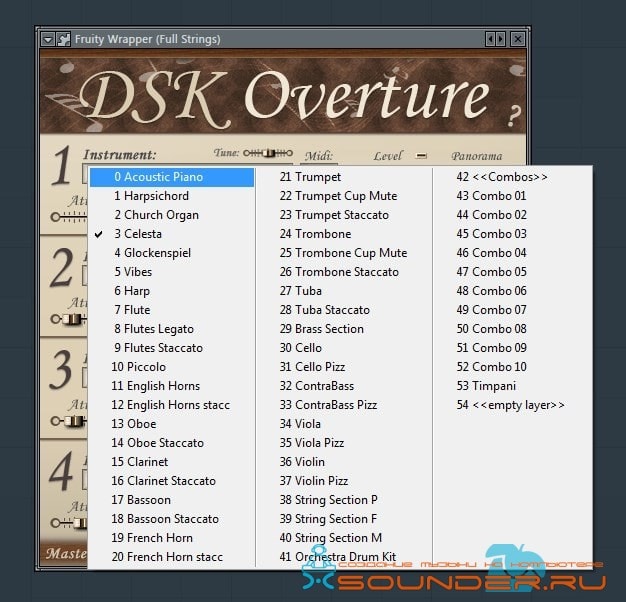Open the DSK Overture help question mark
The image size is (626, 602).
[515, 116]
